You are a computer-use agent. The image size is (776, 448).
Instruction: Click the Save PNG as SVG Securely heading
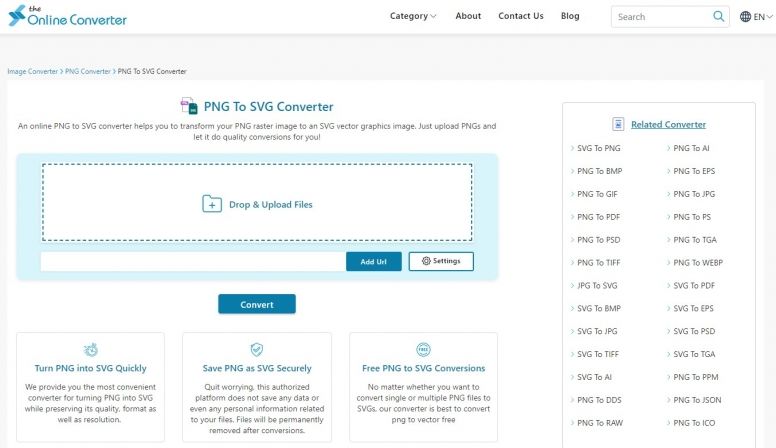257,368
